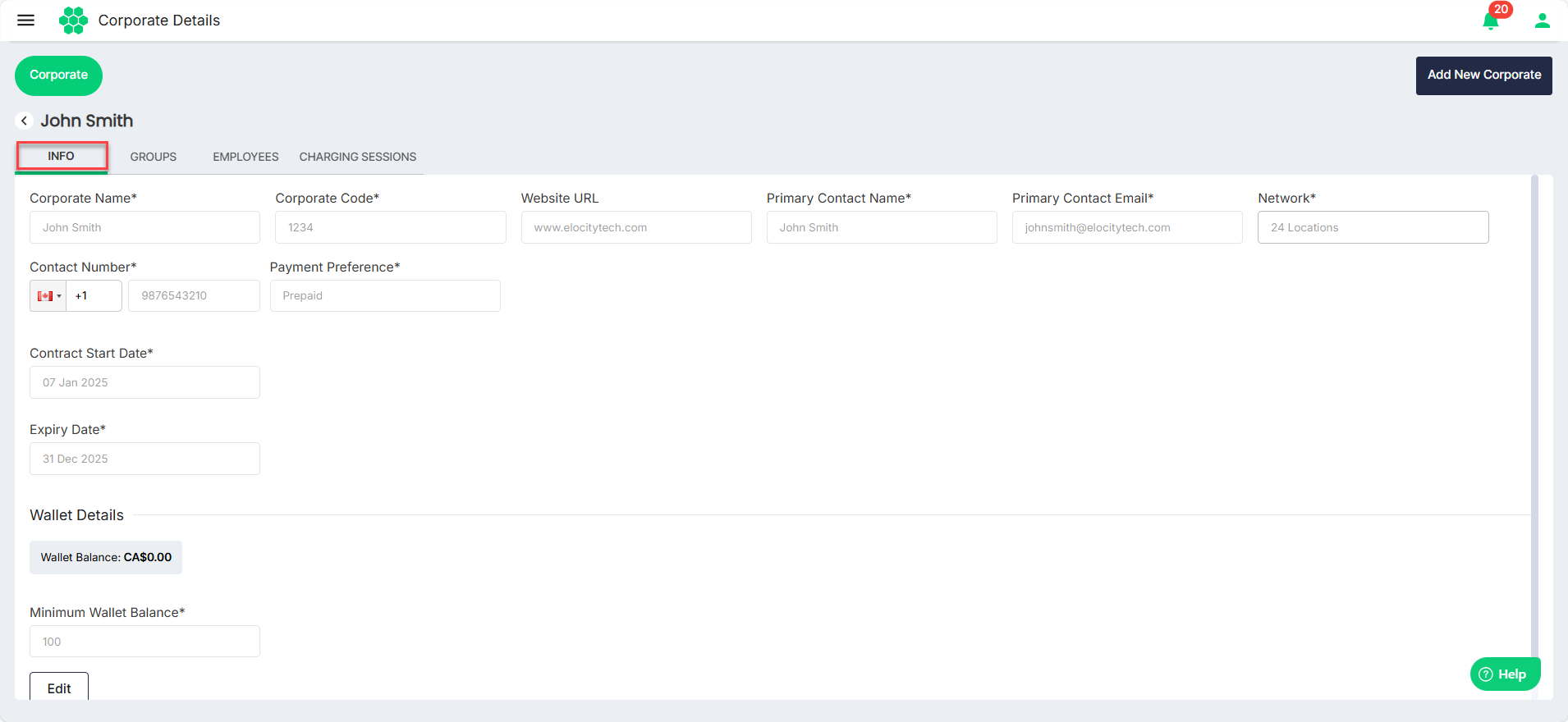The height and width of the screenshot is (722, 1568).
Task: Switch to the INFO tab
Action: (62, 156)
